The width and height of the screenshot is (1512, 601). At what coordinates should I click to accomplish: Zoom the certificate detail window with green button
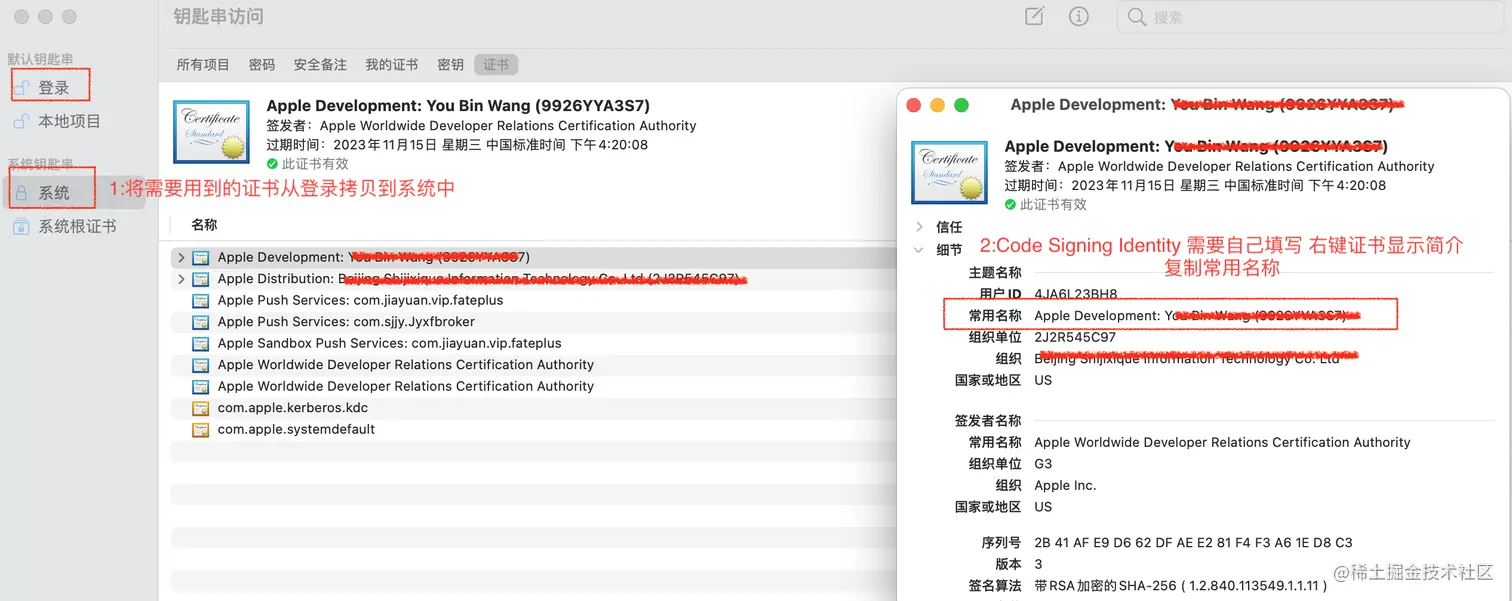tap(961, 105)
